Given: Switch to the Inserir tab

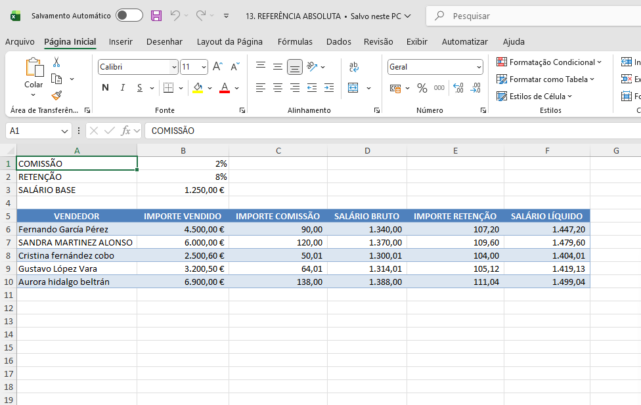Looking at the screenshot, I should pyautogui.click(x=120, y=42).
